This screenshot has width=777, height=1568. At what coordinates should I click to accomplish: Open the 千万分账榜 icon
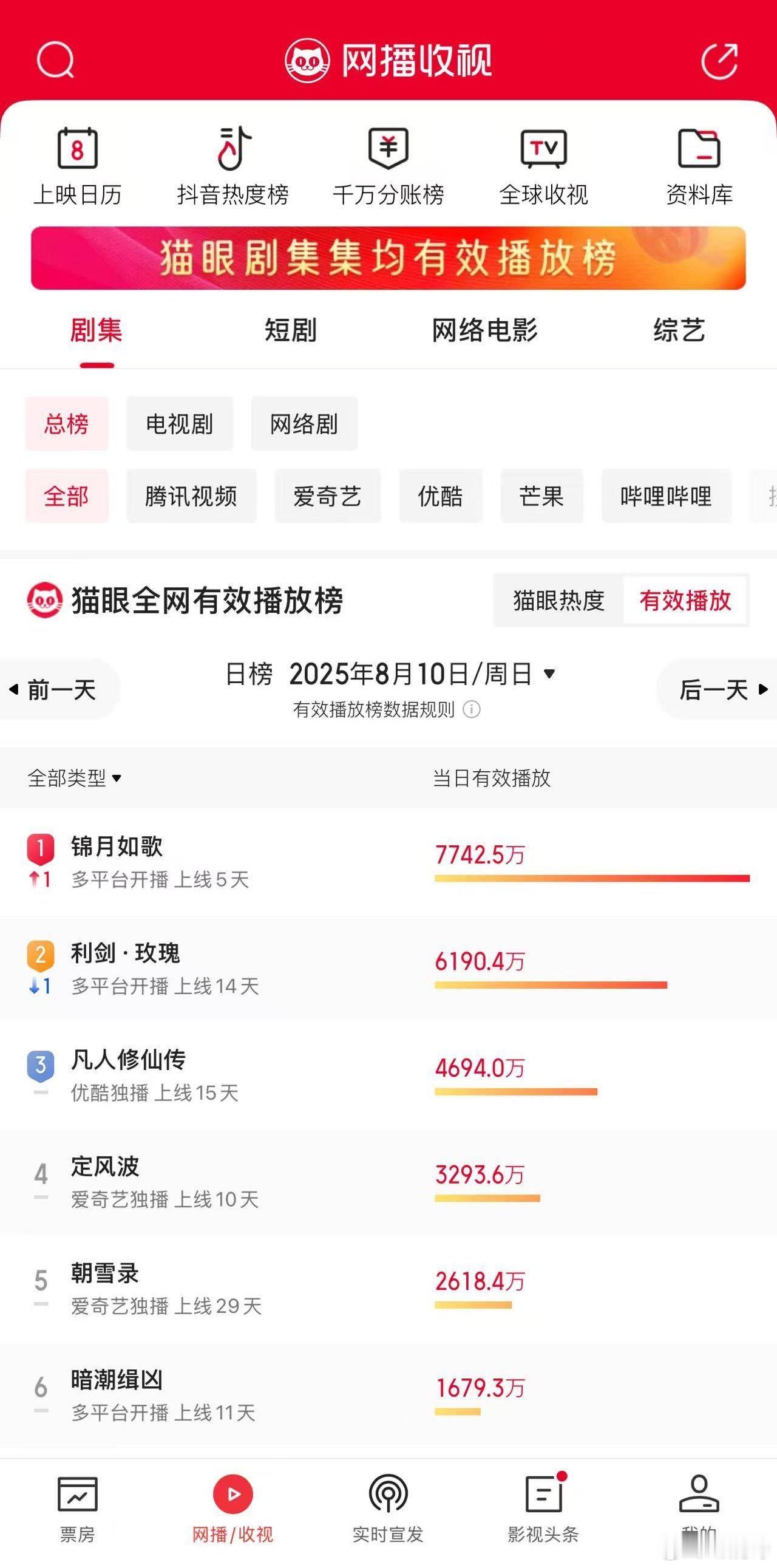[x=388, y=148]
